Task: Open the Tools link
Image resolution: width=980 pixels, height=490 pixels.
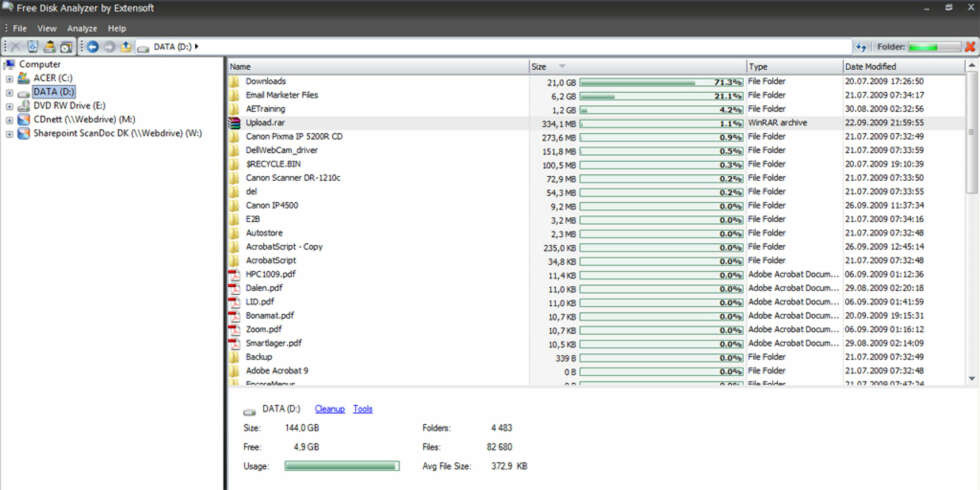Action: pyautogui.click(x=362, y=409)
